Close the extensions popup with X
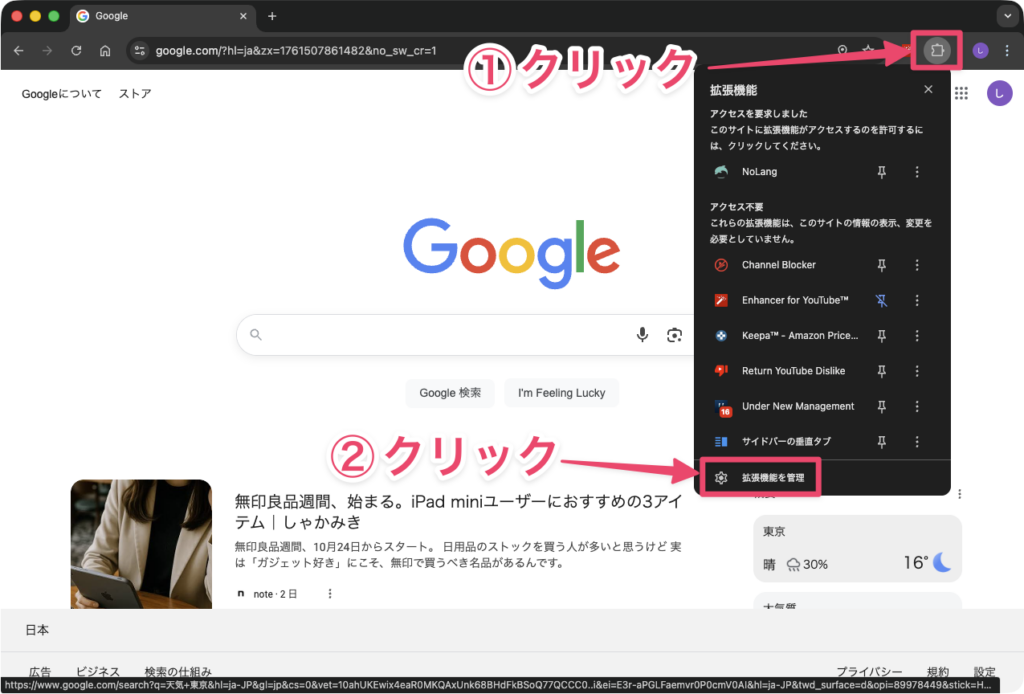Viewport: 1024px width, 694px height. tap(928, 90)
